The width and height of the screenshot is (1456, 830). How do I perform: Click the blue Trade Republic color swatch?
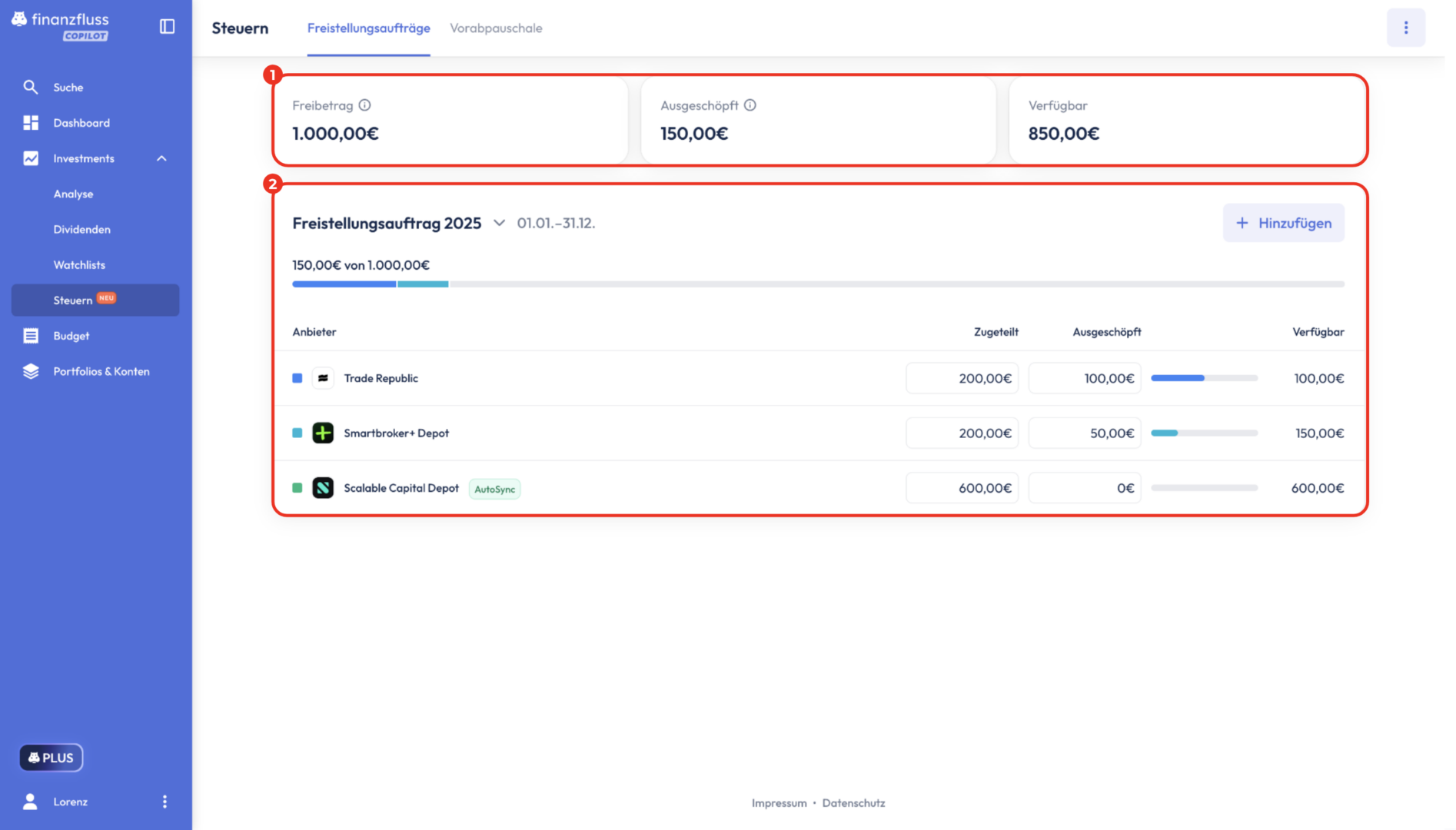[x=298, y=378]
